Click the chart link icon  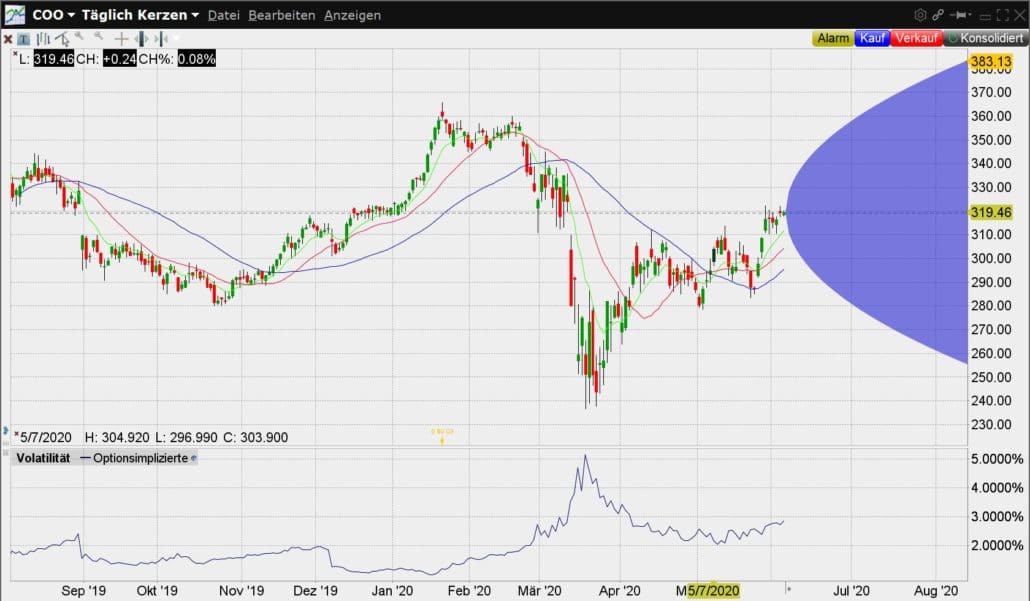(938, 15)
